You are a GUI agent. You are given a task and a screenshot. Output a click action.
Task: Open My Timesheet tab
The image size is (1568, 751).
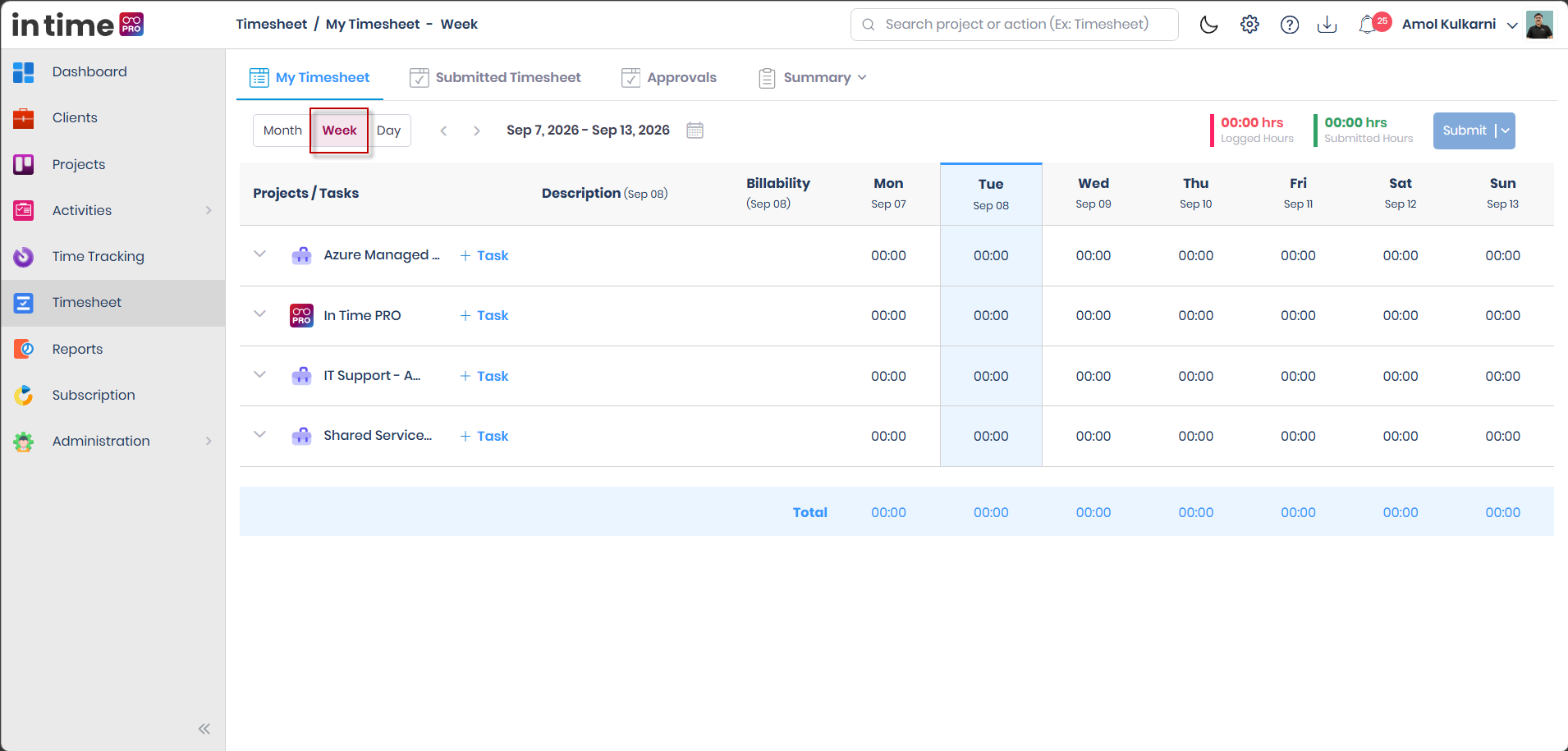pos(309,77)
